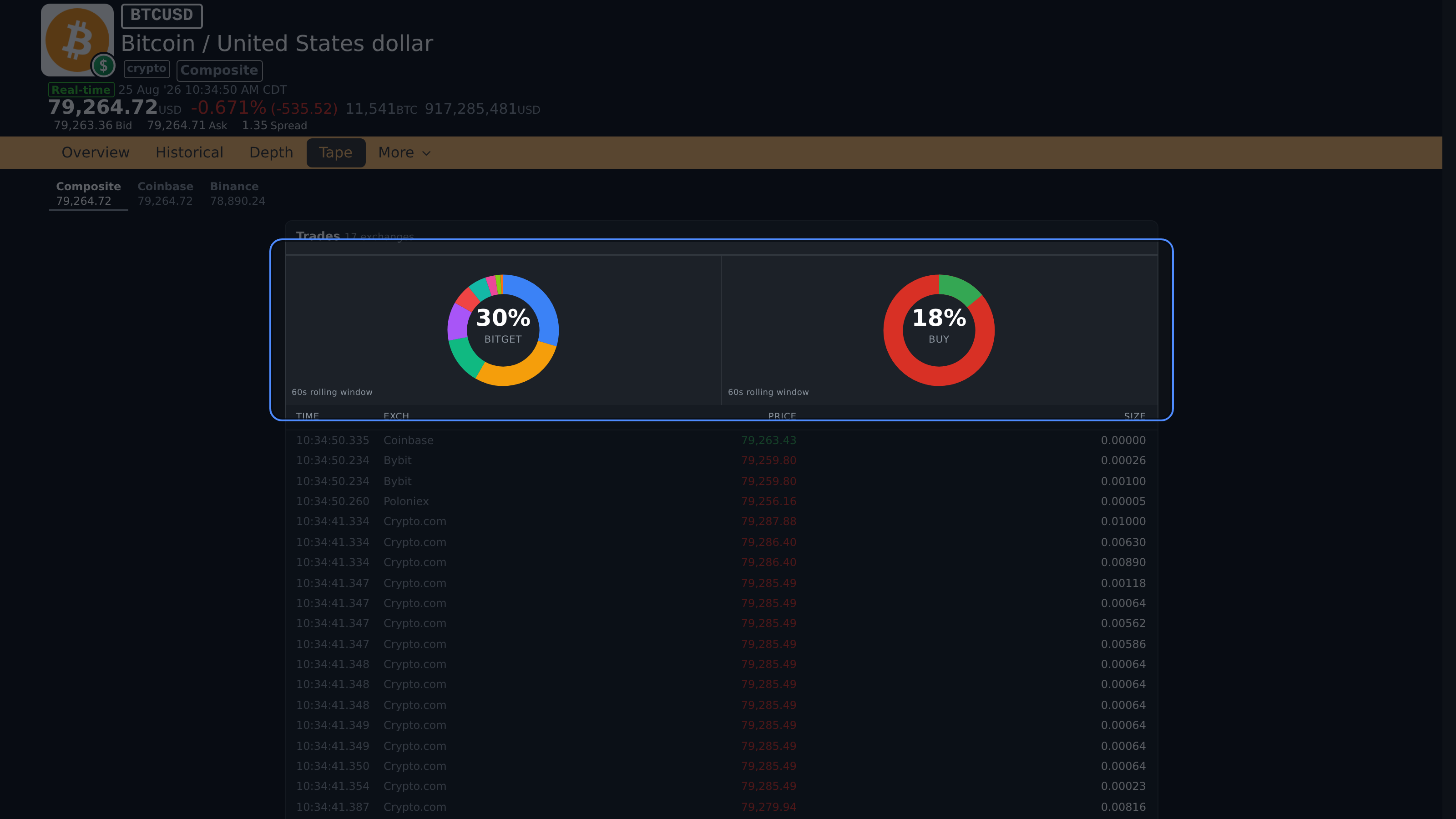This screenshot has width=1456, height=819.
Task: Click the SIZE column header
Action: tap(1134, 416)
